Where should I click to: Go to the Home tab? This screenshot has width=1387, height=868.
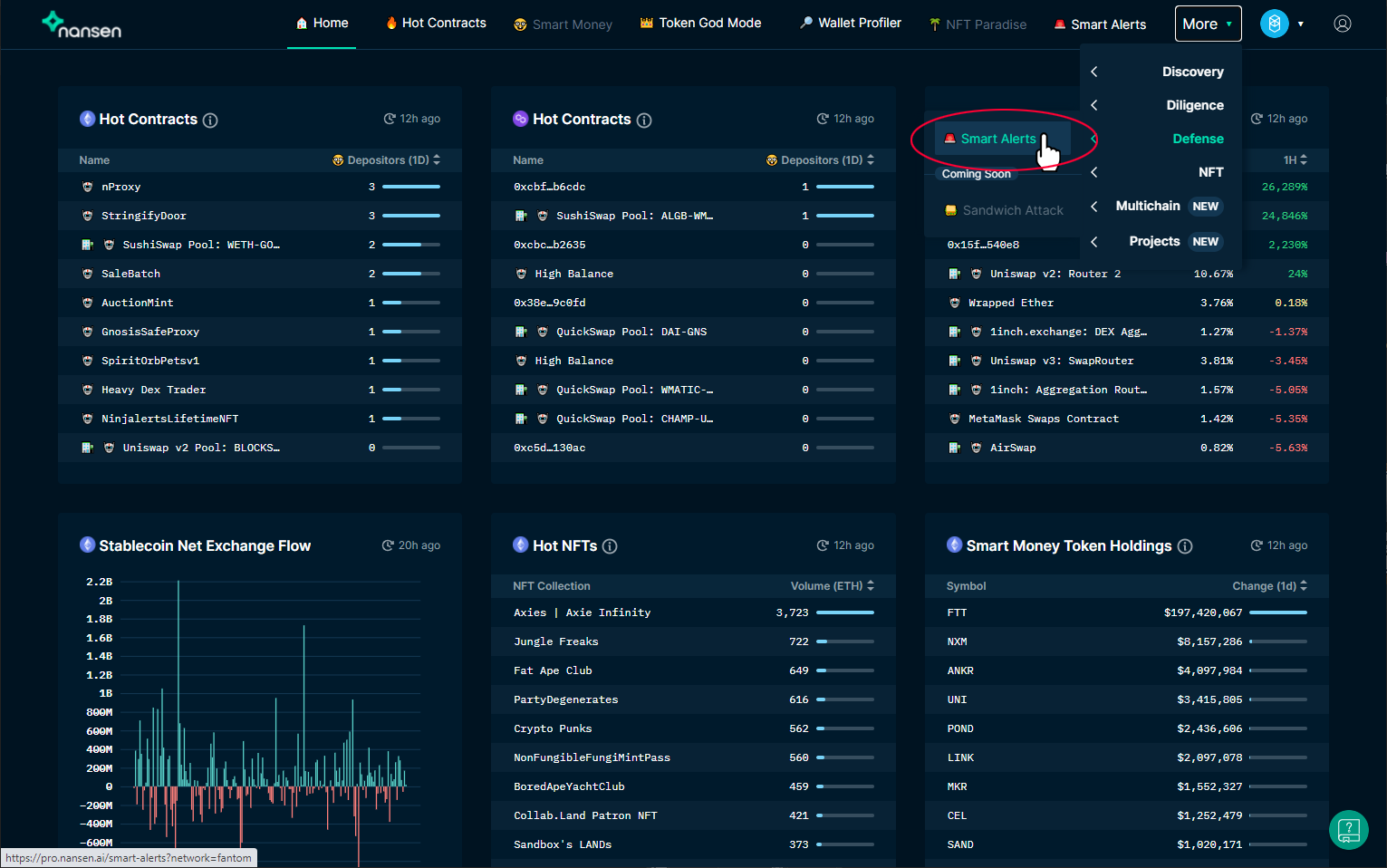322,24
